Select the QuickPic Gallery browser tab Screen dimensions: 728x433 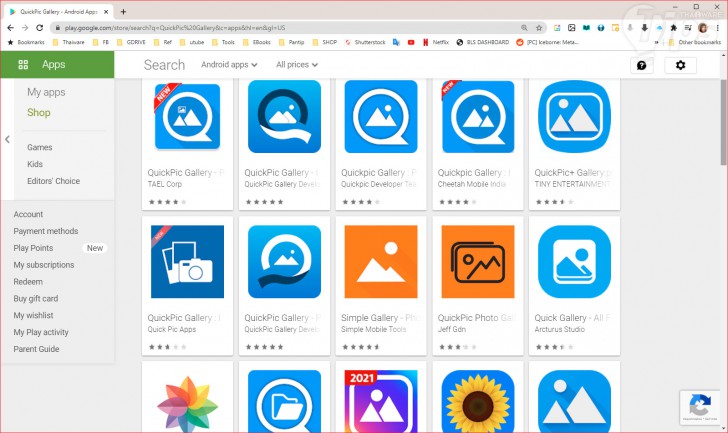tap(59, 12)
